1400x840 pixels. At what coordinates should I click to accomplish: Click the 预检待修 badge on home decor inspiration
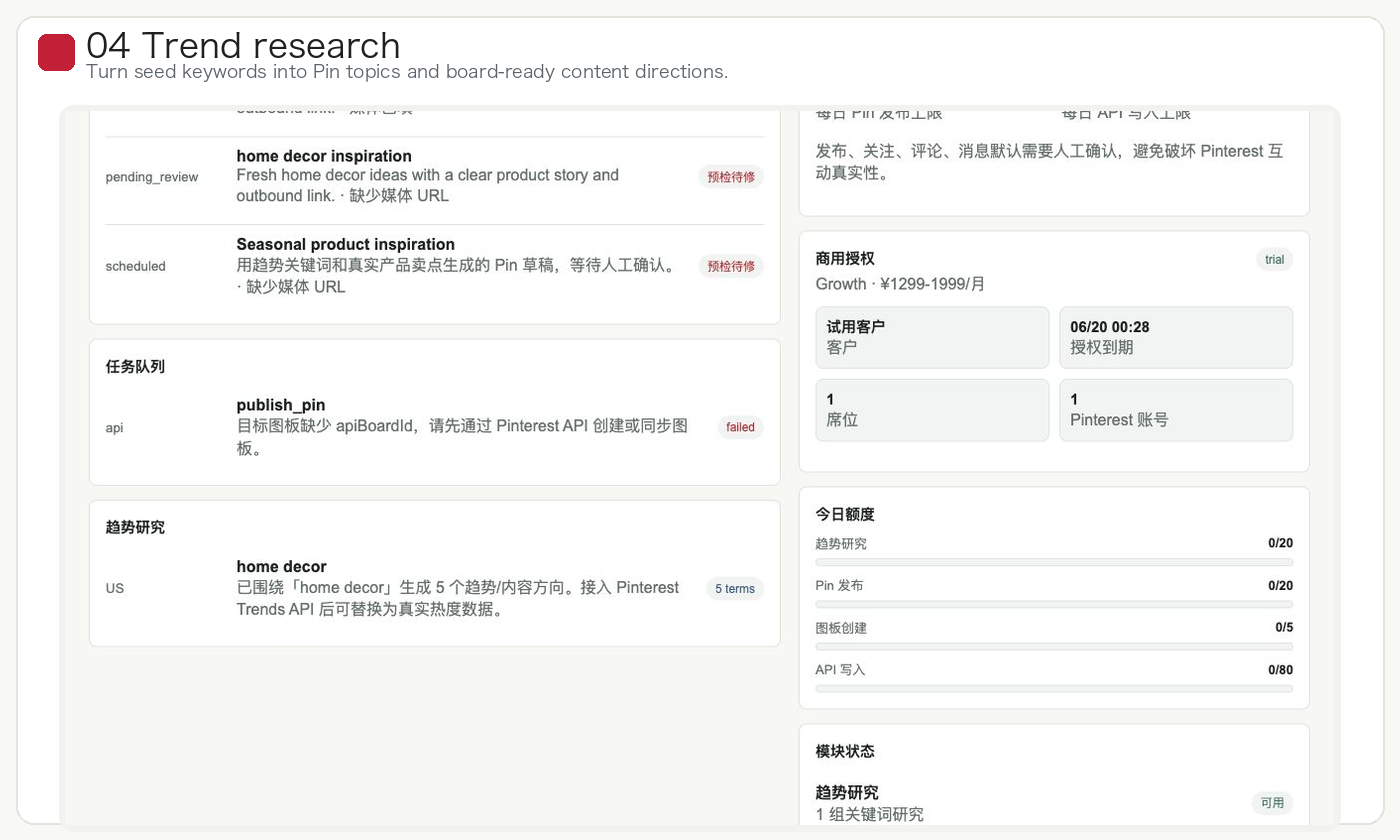coord(731,177)
